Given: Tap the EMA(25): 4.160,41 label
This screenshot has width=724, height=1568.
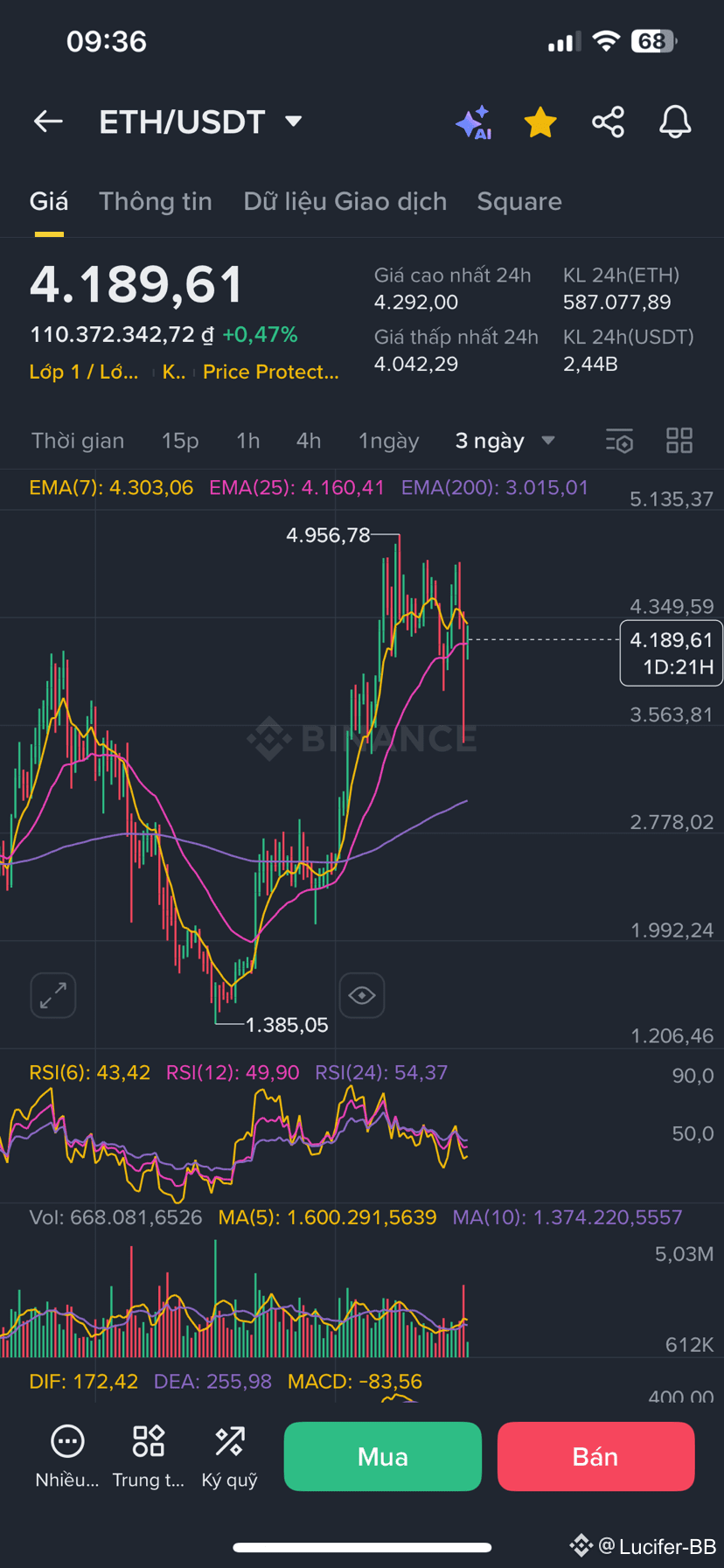Looking at the screenshot, I should click(x=297, y=487).
